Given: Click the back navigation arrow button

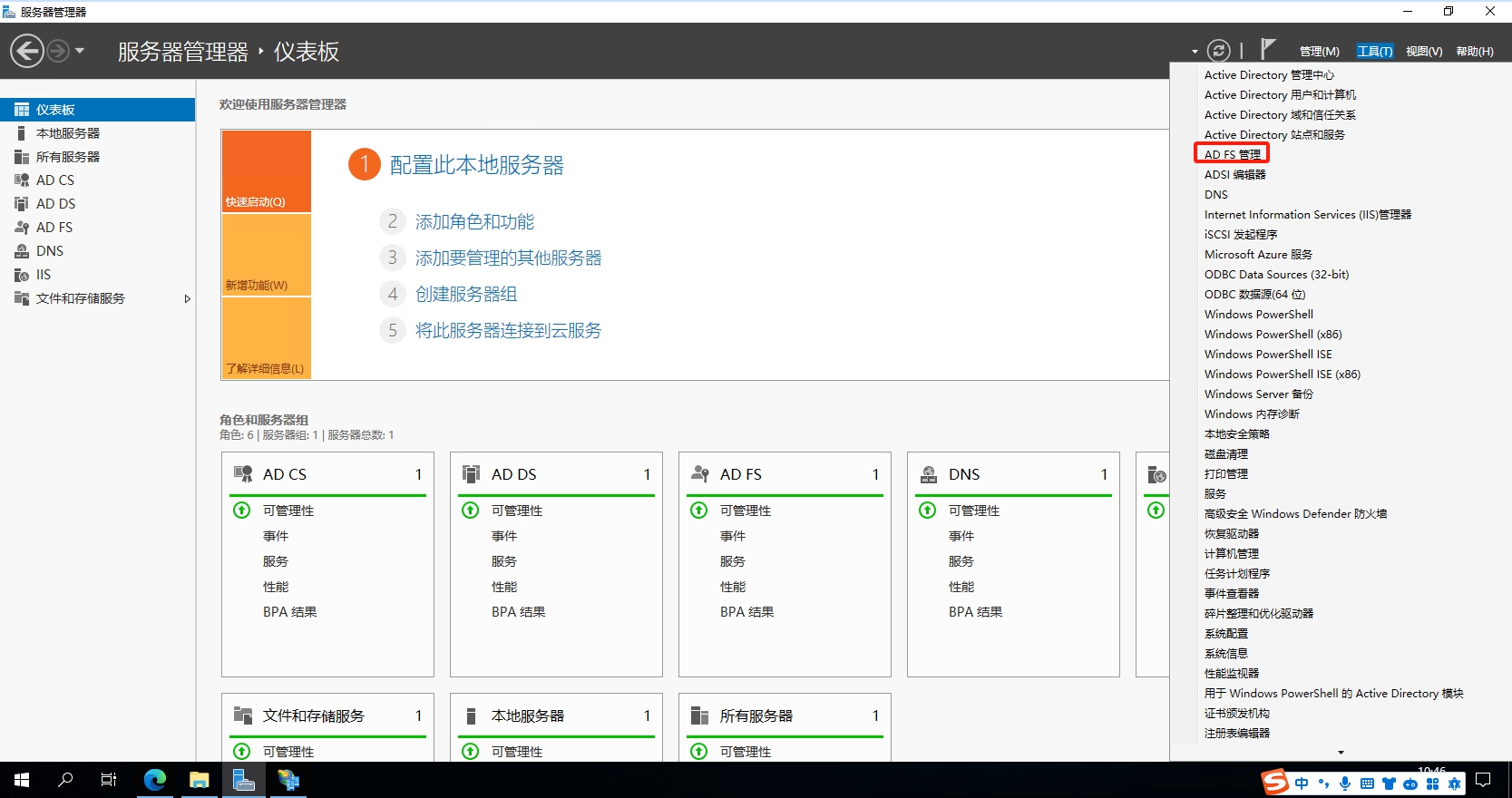Looking at the screenshot, I should click(27, 51).
